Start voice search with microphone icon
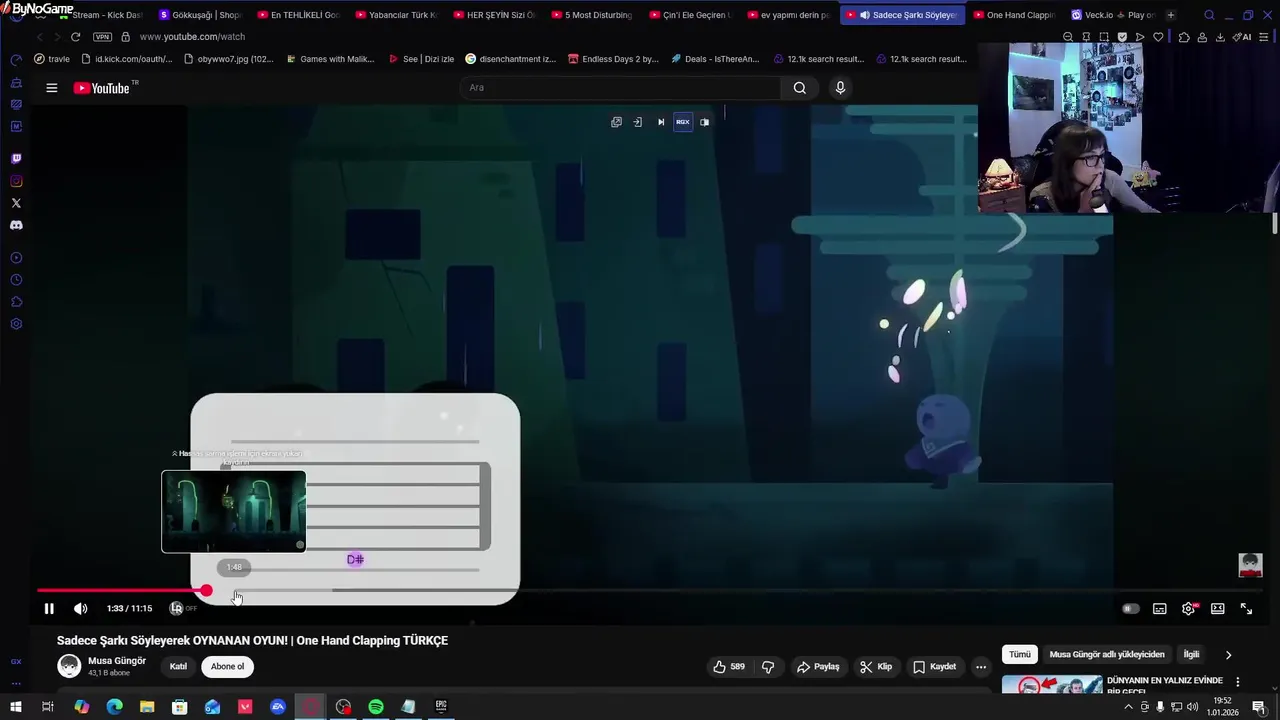This screenshot has height=720, width=1280. click(840, 88)
